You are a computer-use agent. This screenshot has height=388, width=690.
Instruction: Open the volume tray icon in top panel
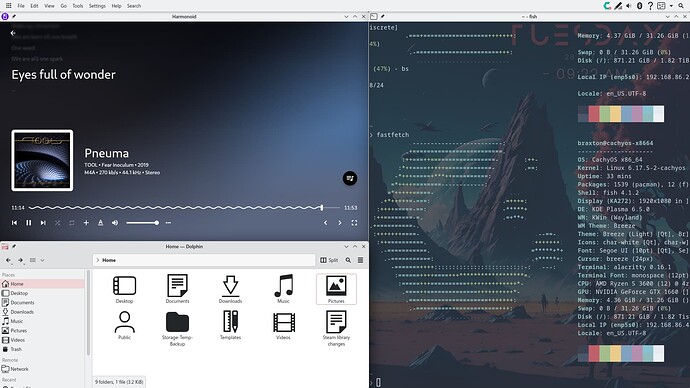pyautogui.click(x=629, y=6)
